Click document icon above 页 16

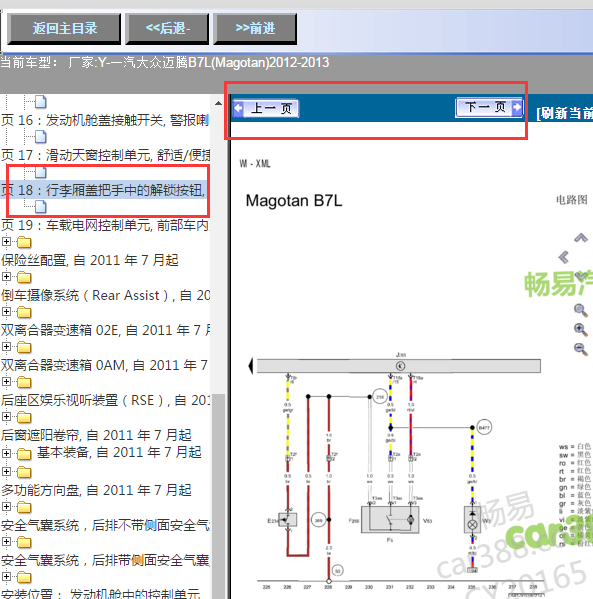[41, 102]
